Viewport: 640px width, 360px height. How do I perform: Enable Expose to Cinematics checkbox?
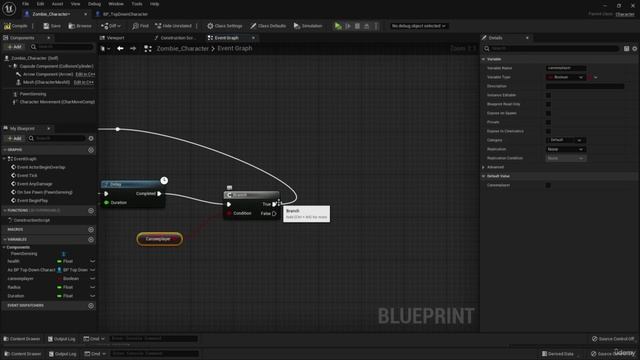pyautogui.click(x=548, y=131)
